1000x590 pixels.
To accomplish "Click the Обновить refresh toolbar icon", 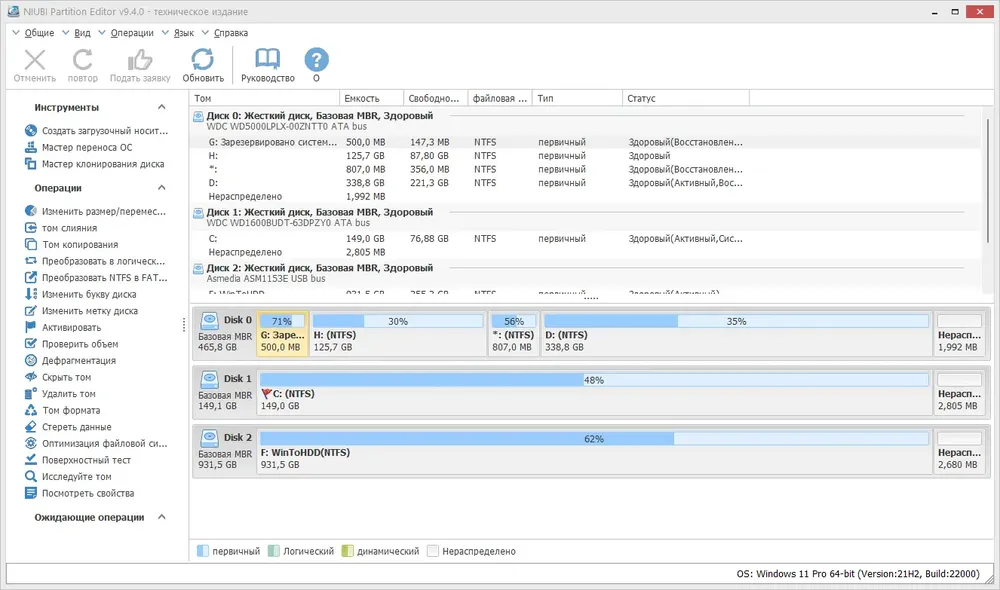I will (203, 60).
